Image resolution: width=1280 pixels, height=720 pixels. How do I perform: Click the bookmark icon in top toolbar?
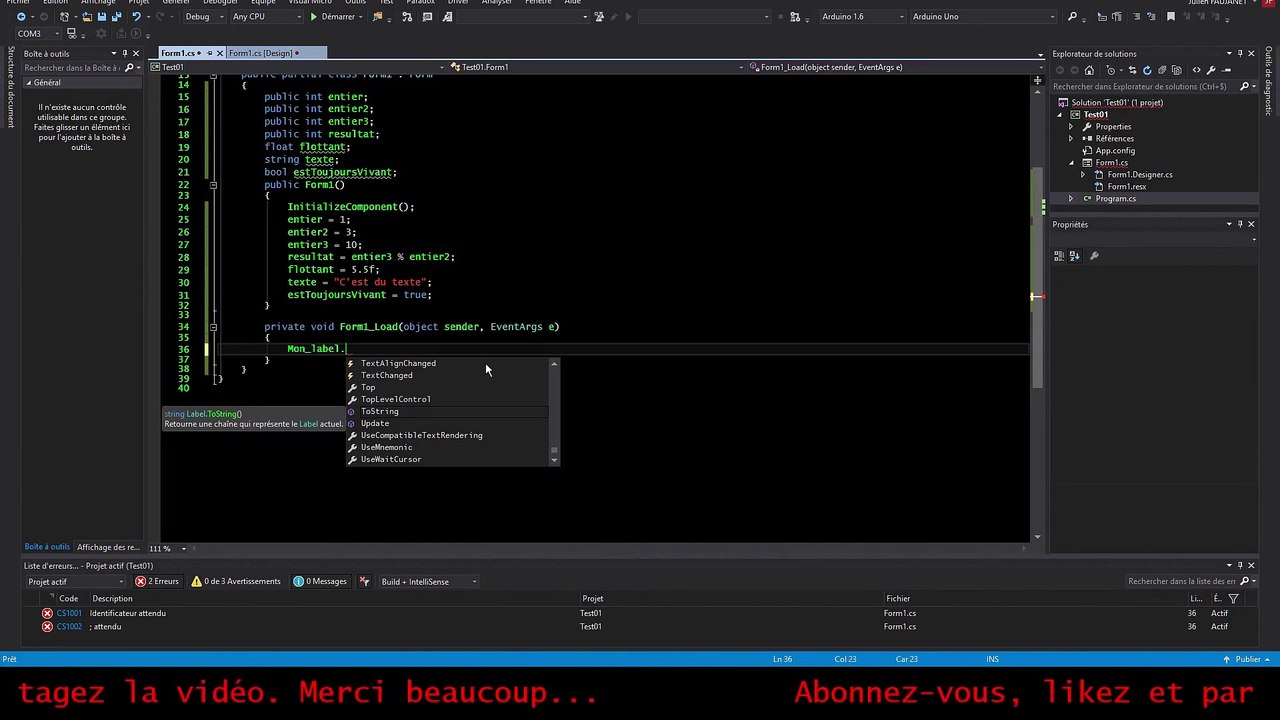pyautogui.click(x=1171, y=17)
